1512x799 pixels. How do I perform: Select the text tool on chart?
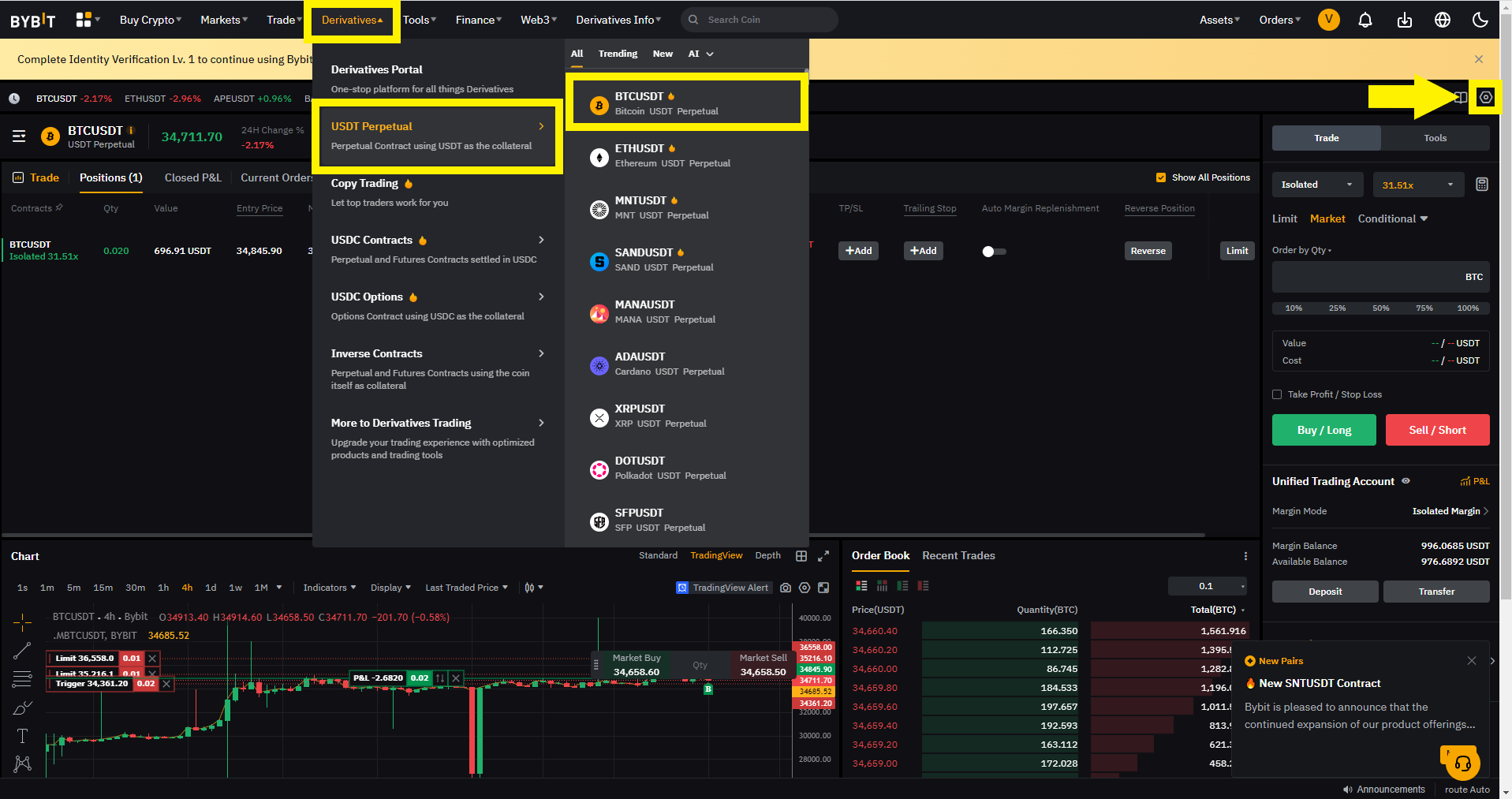coord(22,736)
